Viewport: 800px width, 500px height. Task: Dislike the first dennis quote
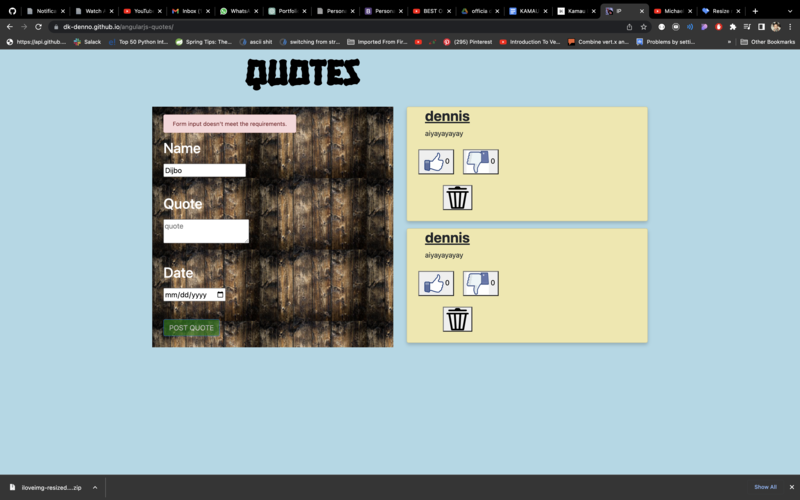pyautogui.click(x=480, y=162)
